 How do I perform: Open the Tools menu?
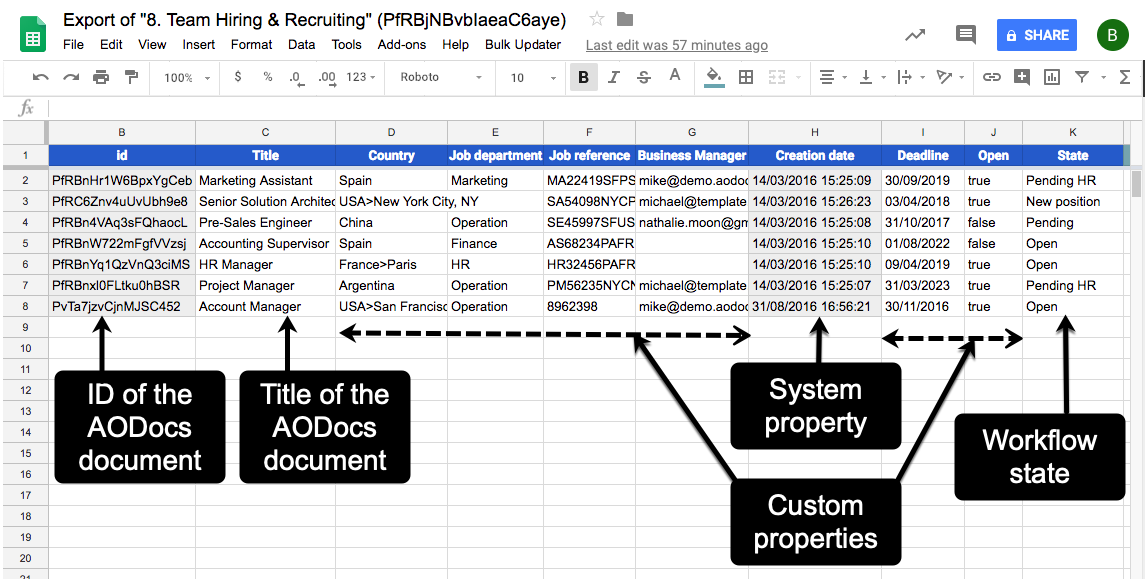(x=346, y=45)
